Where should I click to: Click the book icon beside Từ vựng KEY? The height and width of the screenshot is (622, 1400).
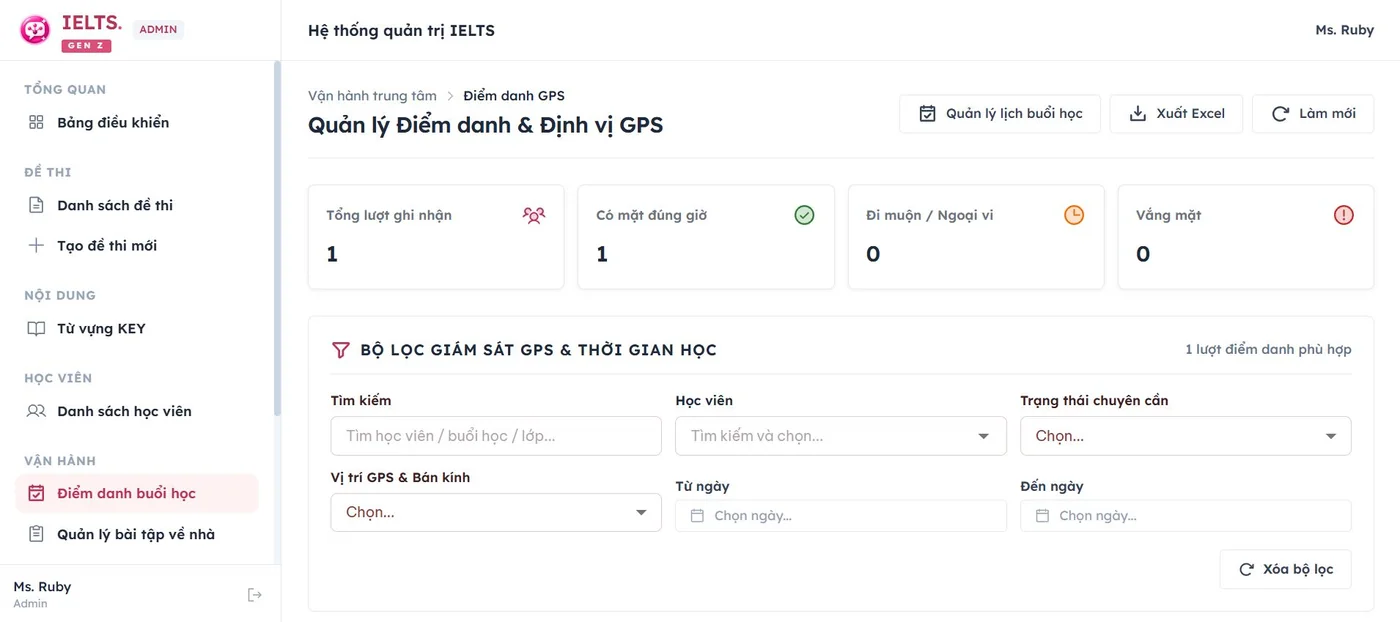tap(36, 328)
